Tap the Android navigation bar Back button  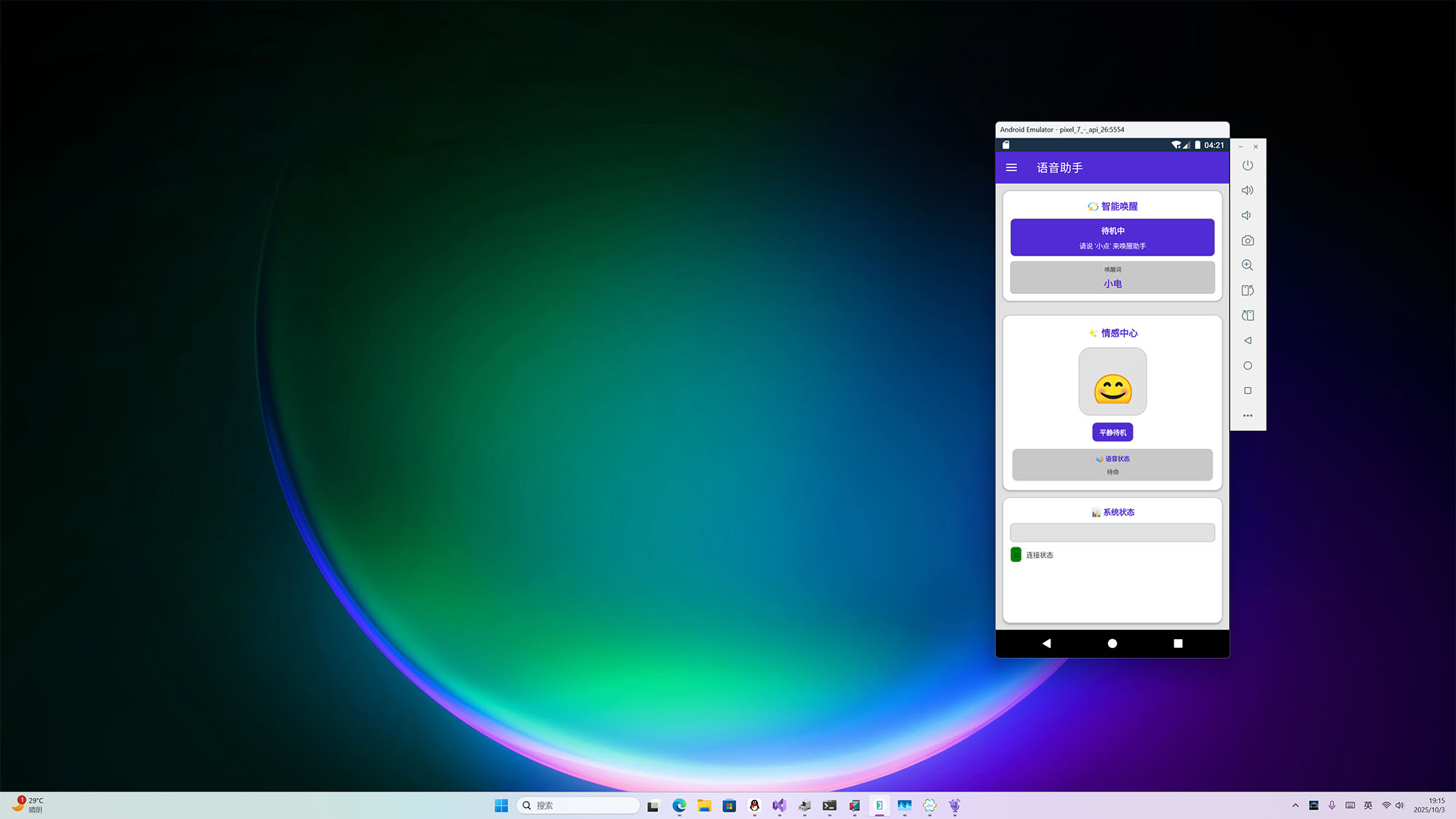coord(1046,644)
